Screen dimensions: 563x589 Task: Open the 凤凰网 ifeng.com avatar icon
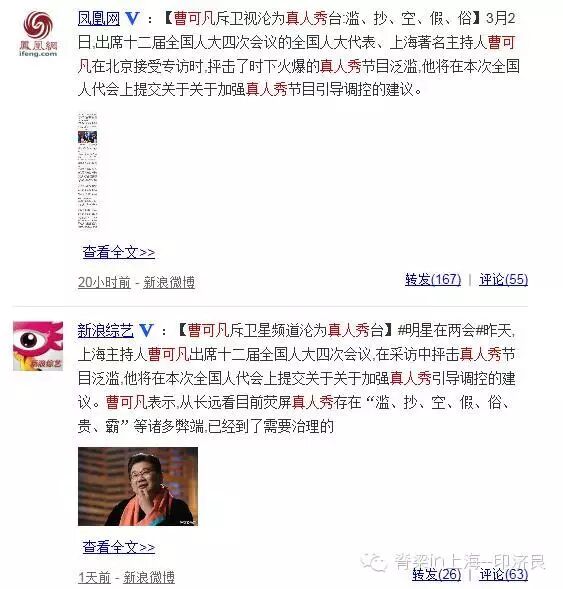[38, 34]
